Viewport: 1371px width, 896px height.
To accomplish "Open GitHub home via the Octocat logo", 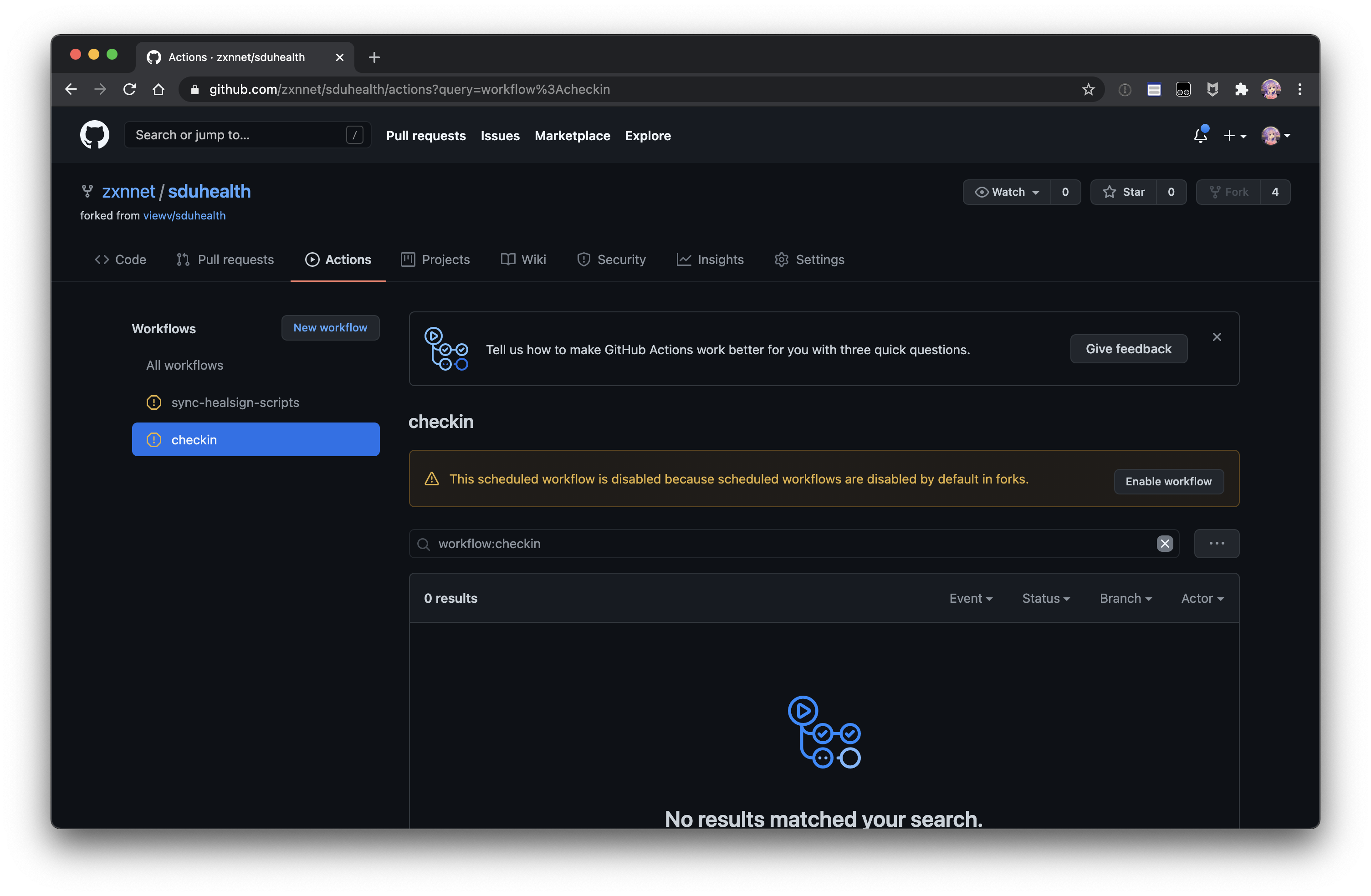I will [x=94, y=134].
